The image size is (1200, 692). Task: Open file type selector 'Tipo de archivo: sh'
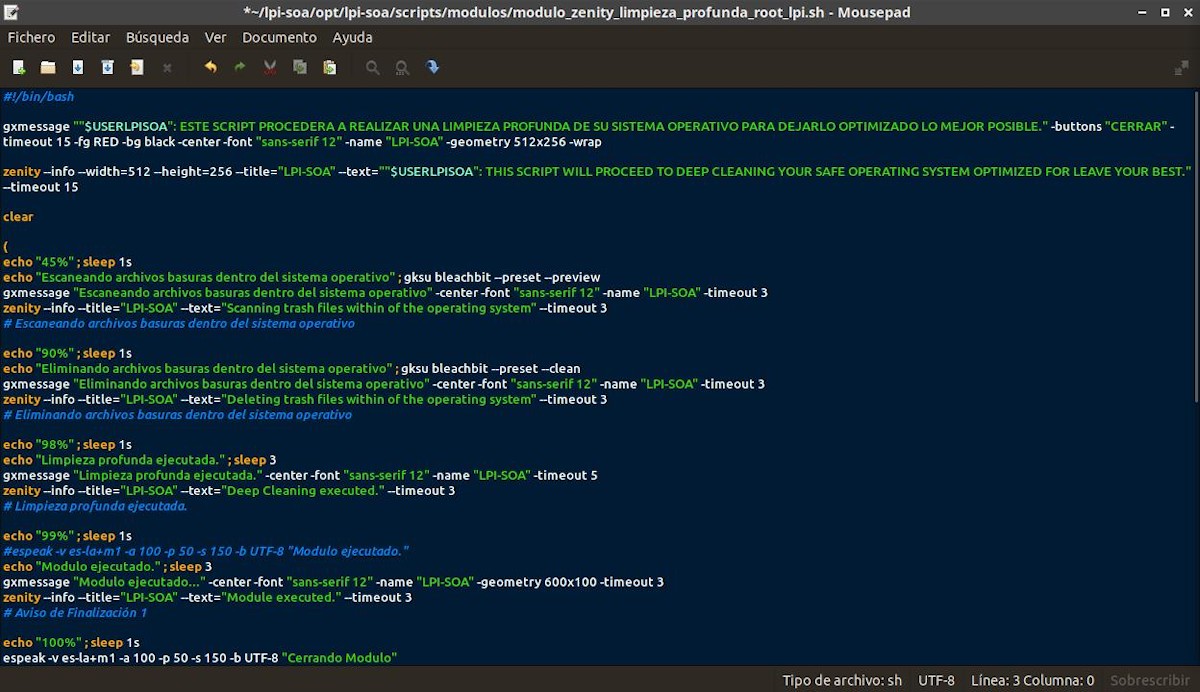click(x=841, y=680)
